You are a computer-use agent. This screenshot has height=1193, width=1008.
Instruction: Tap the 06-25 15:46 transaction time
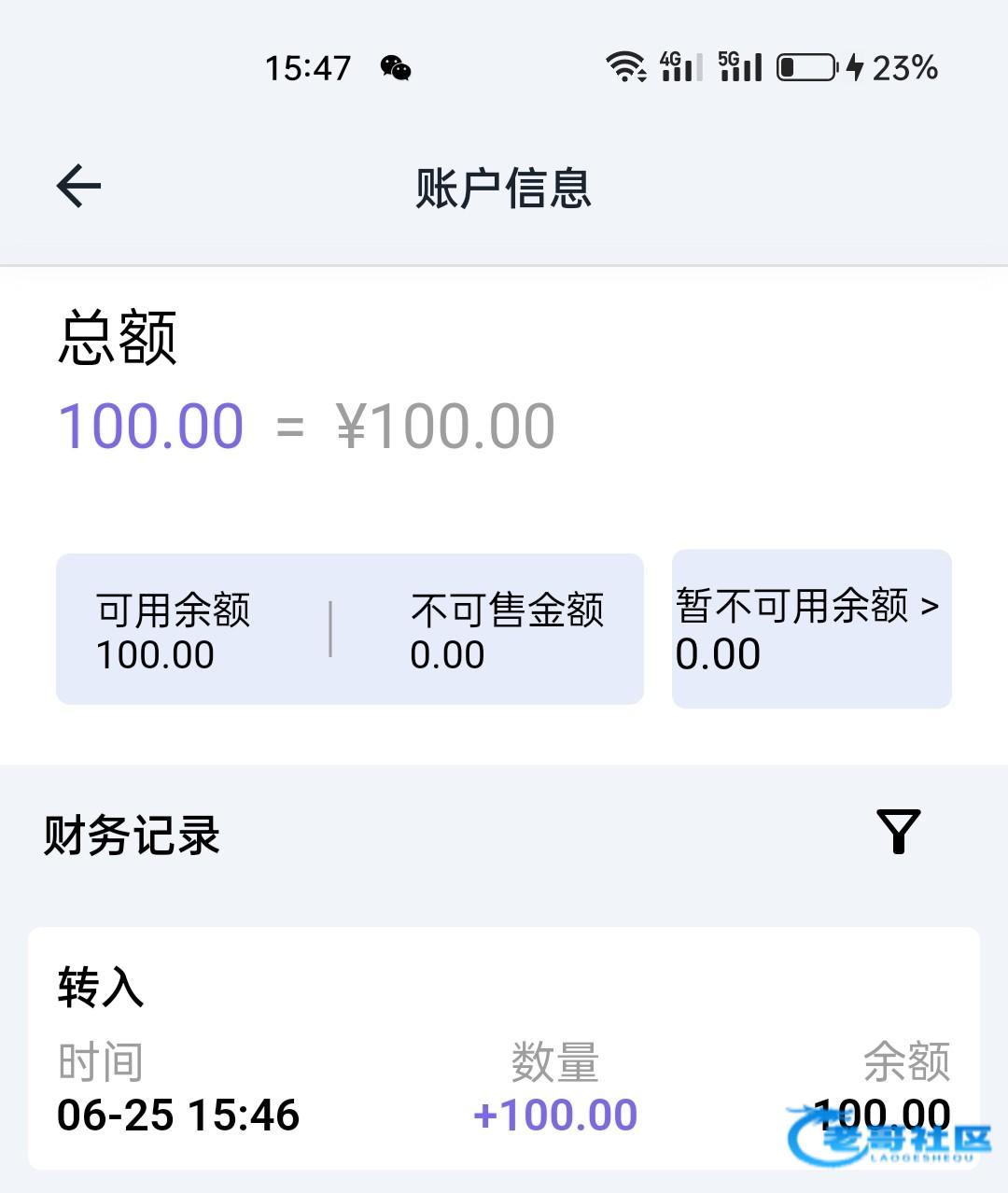[x=178, y=1115]
